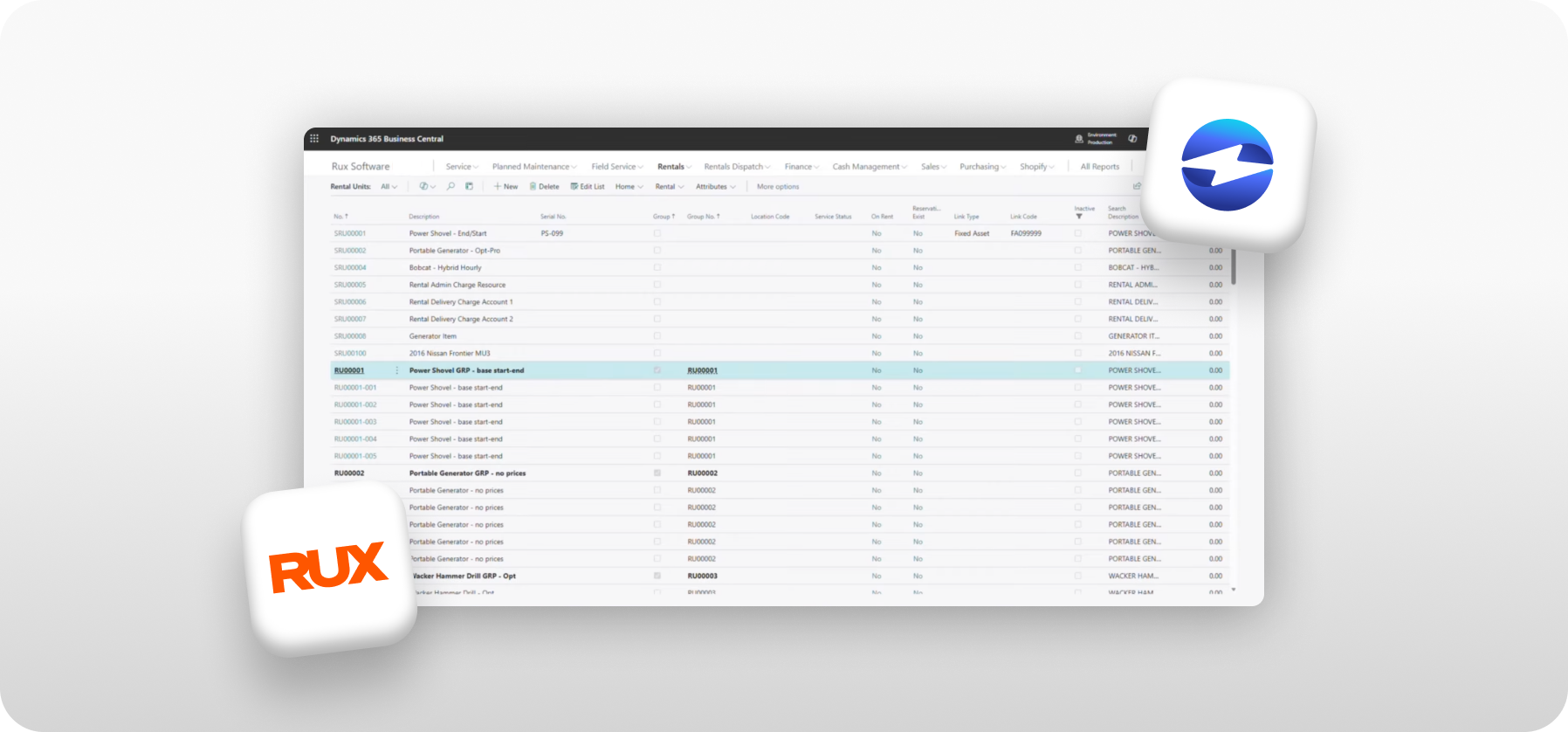This screenshot has height=732, width=1568.
Task: Expand the Field Service menu
Action: pyautogui.click(x=617, y=166)
